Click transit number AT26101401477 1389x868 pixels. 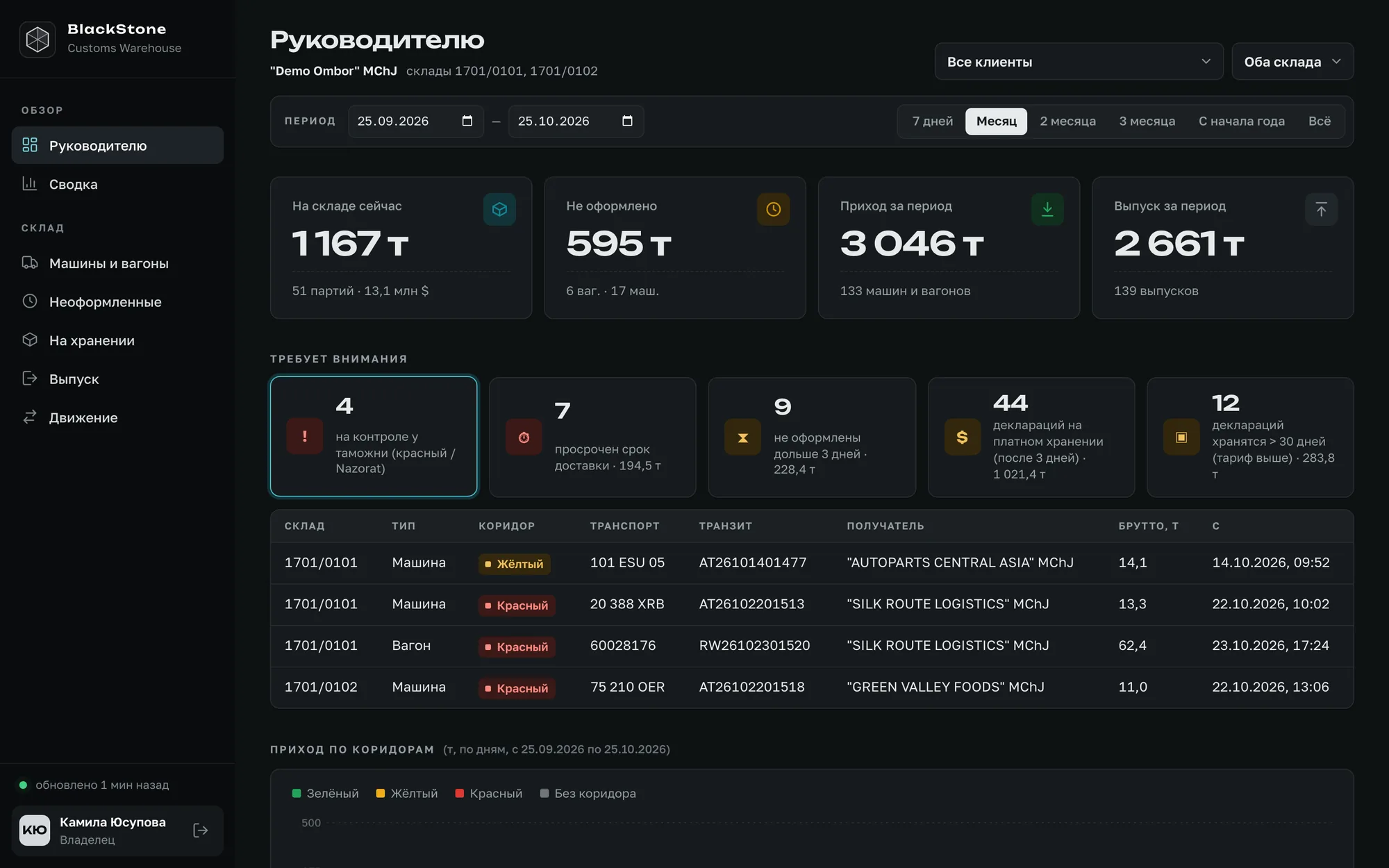coord(752,562)
